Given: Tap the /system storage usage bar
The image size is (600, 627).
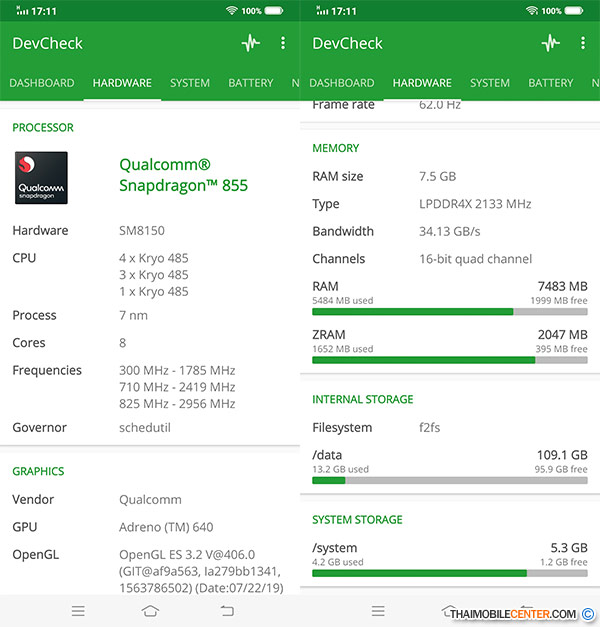Looking at the screenshot, I should (450, 573).
